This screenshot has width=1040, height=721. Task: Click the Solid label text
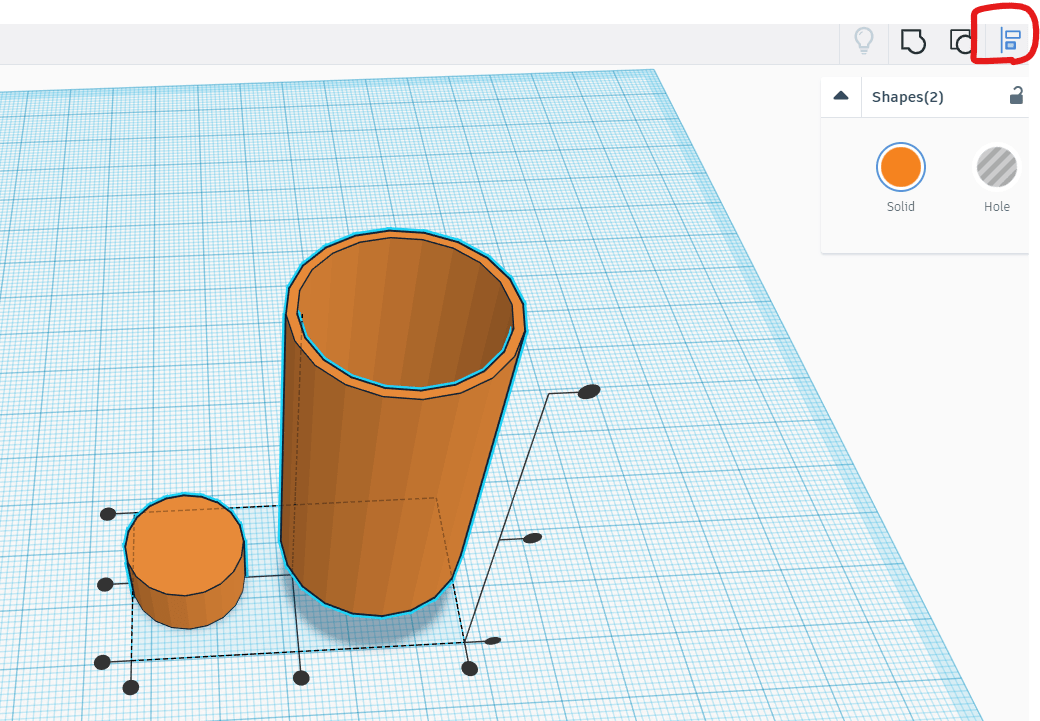point(900,206)
